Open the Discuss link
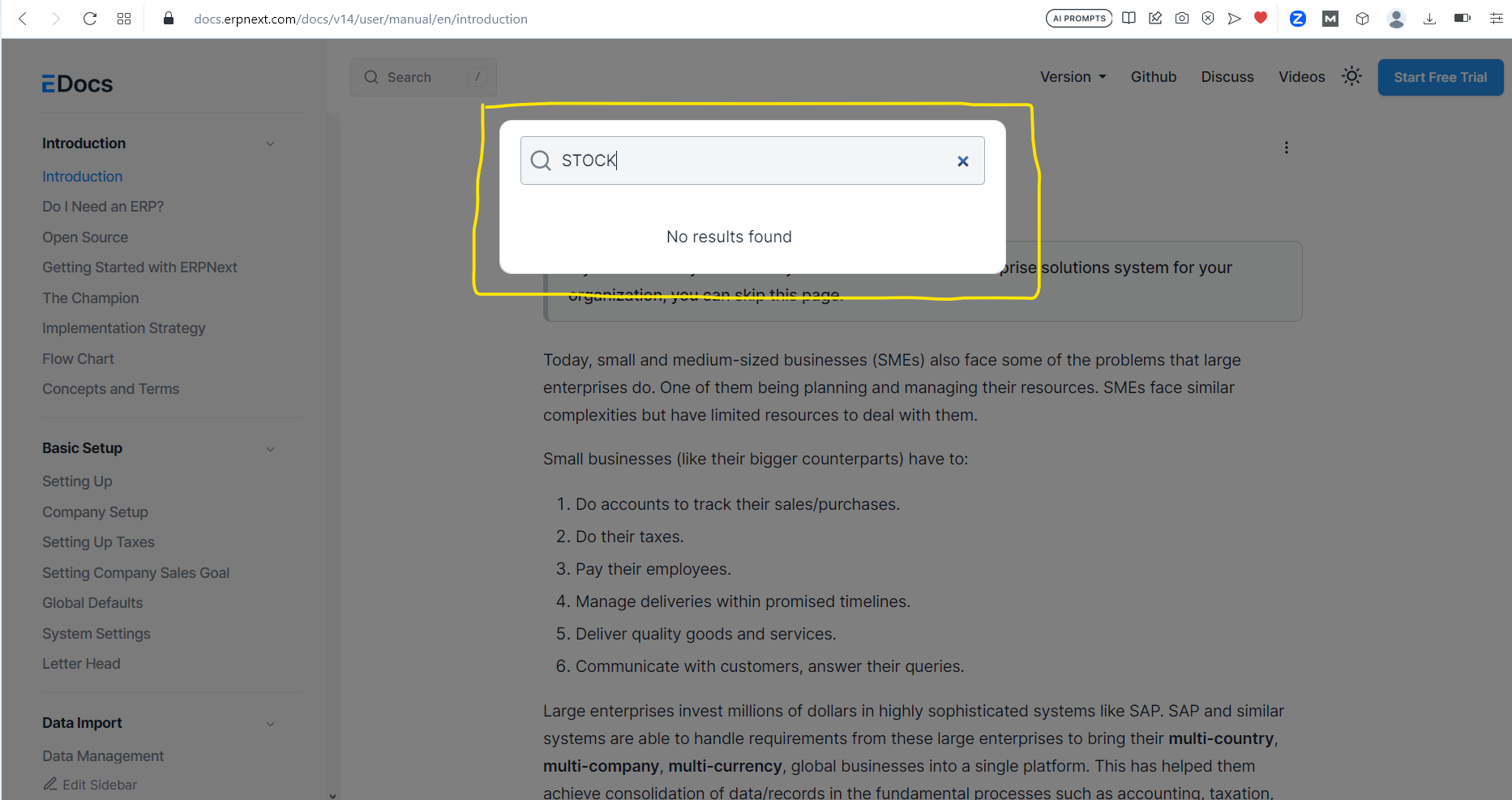This screenshot has height=800, width=1512. pos(1227,77)
